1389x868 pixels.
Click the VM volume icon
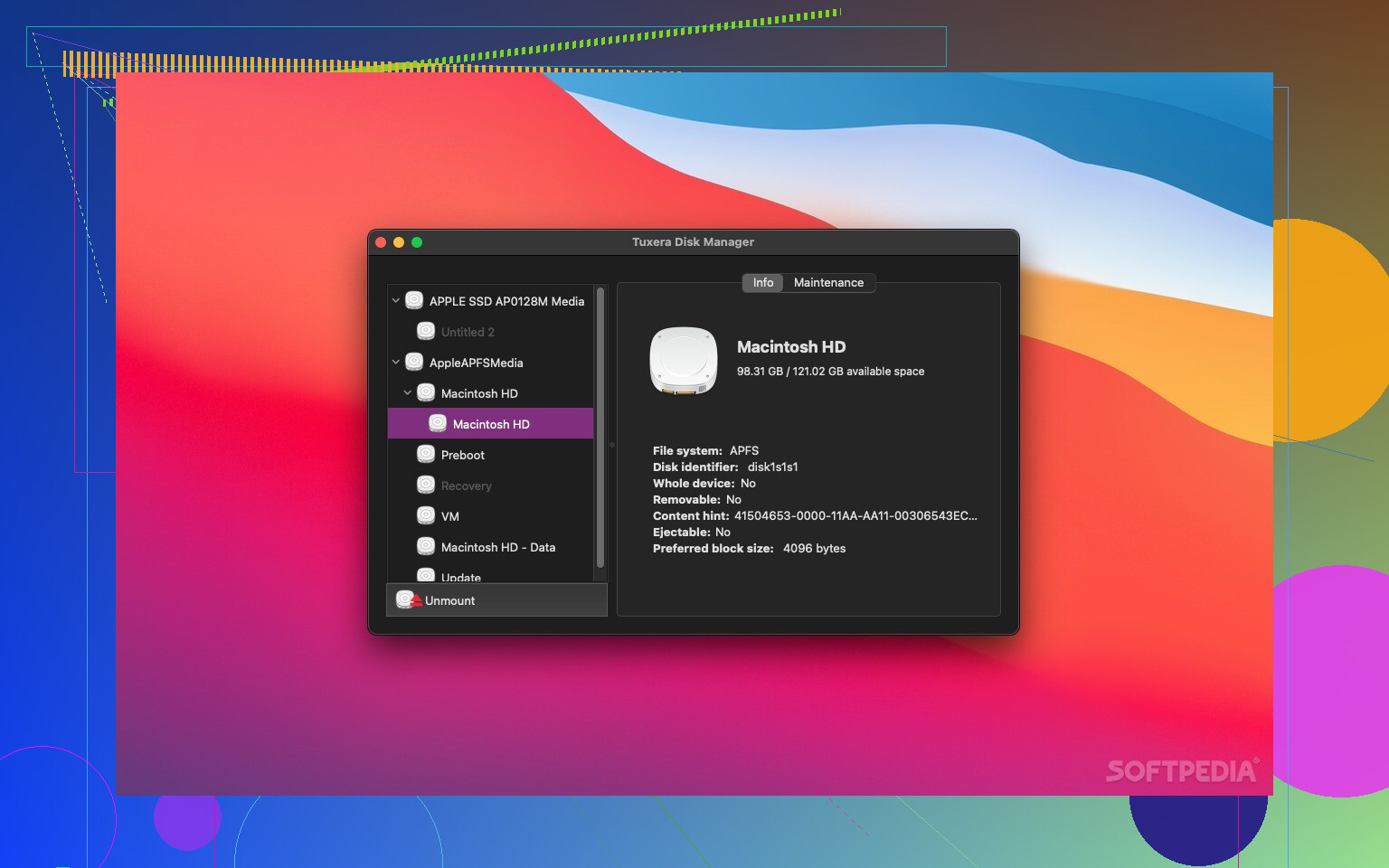coord(426,515)
